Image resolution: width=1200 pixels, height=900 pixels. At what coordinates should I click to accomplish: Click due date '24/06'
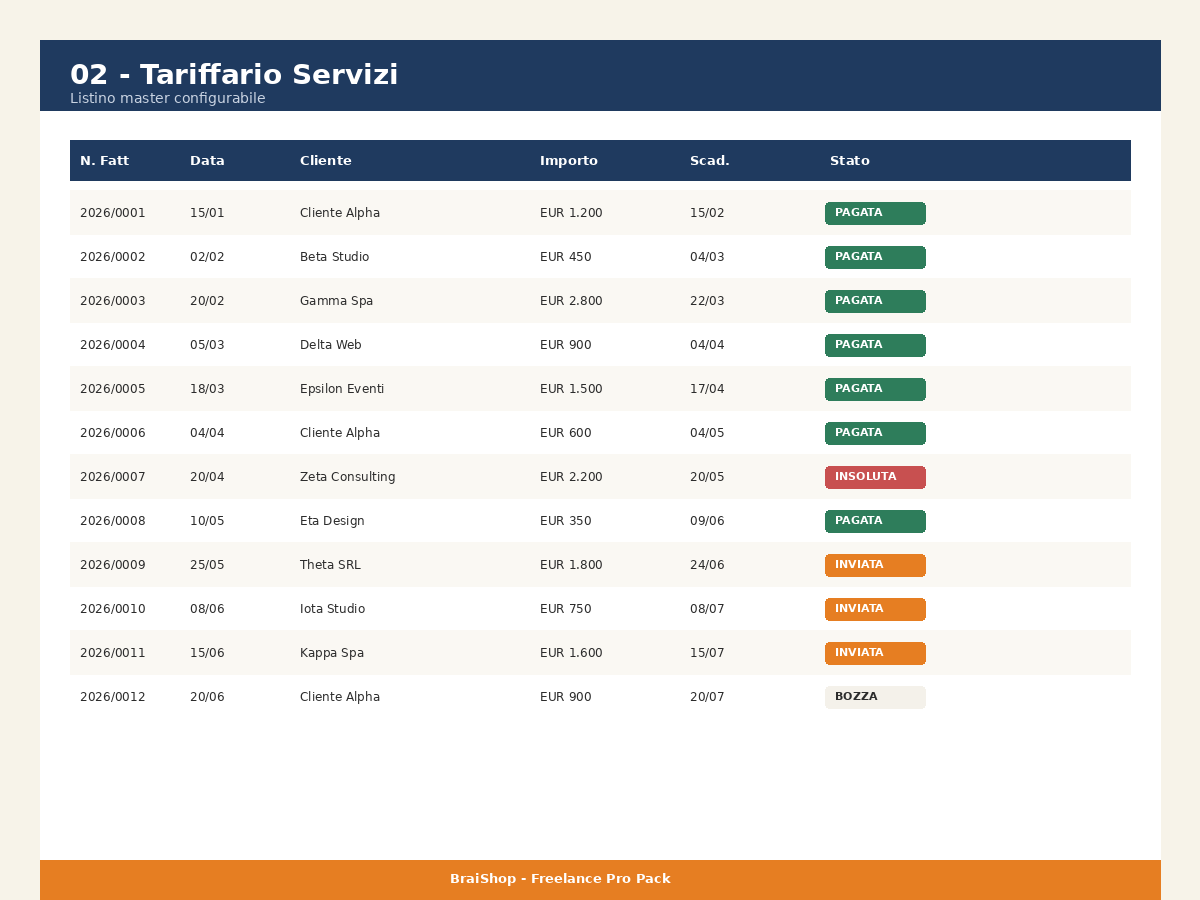pos(707,565)
